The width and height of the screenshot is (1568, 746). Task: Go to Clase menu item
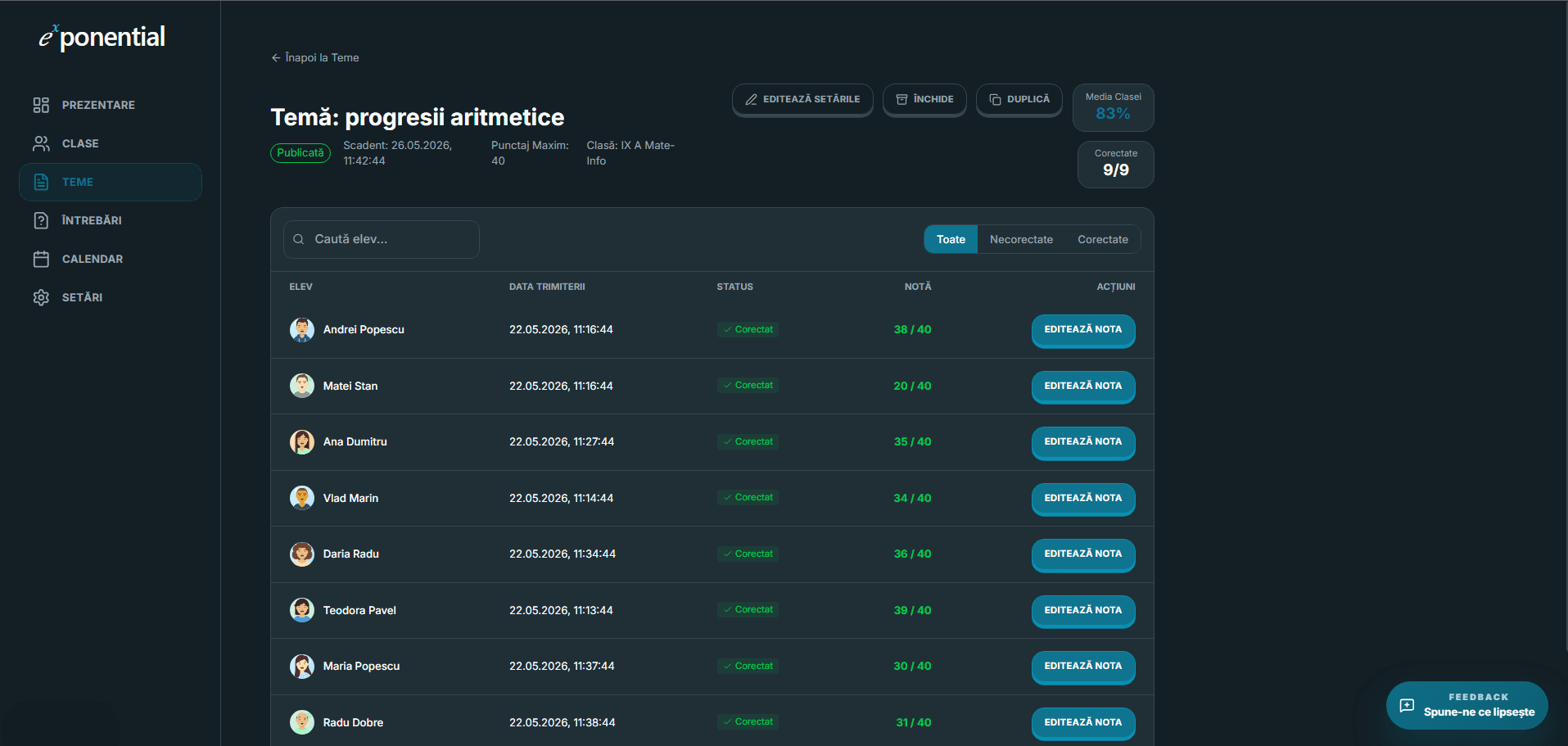click(111, 143)
